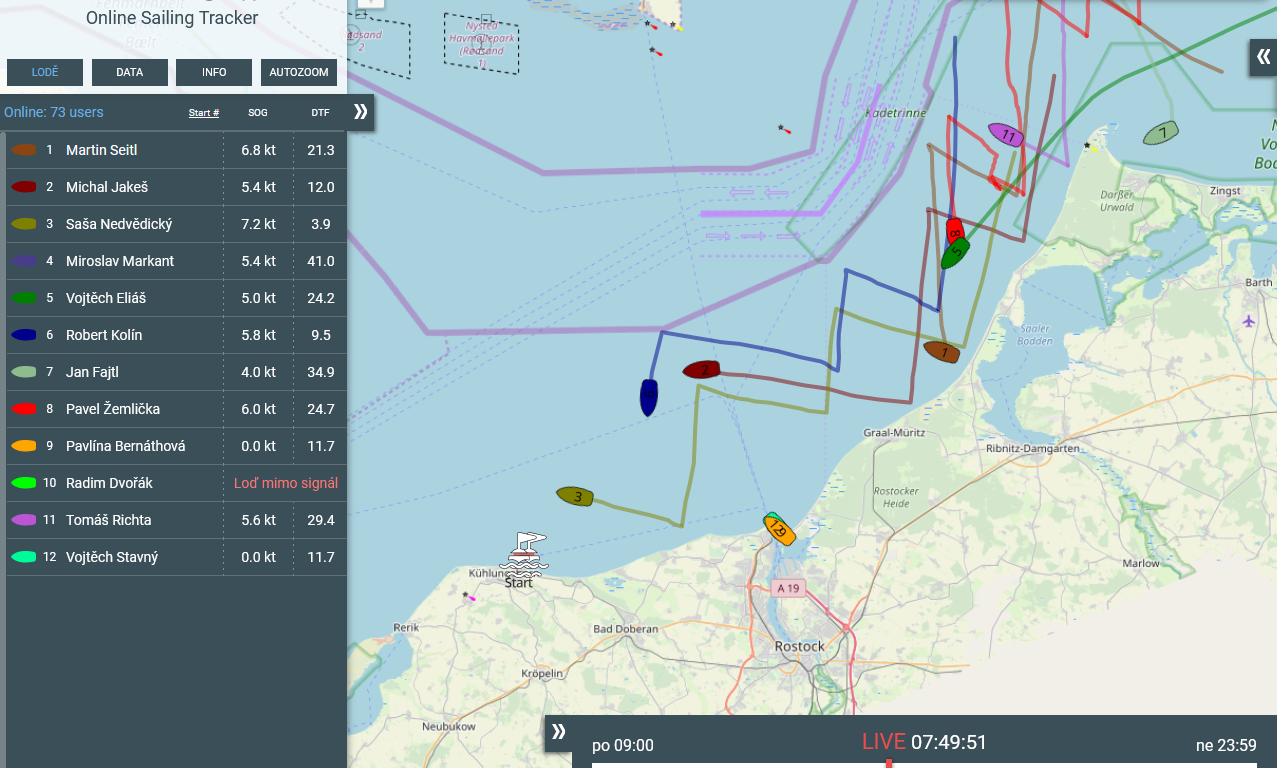Enable AUTOZOOM
1277x768 pixels.
pyautogui.click(x=299, y=72)
